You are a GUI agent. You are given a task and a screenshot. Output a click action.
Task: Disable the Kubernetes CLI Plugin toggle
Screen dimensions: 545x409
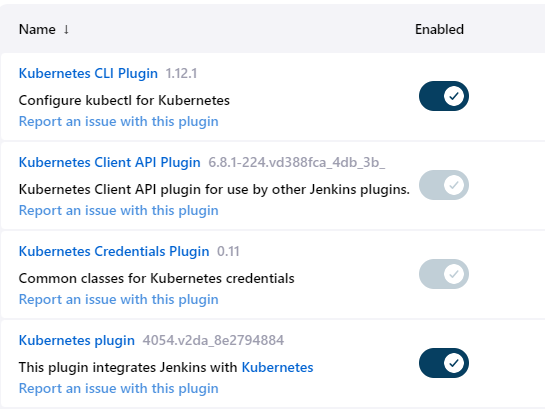pos(444,96)
